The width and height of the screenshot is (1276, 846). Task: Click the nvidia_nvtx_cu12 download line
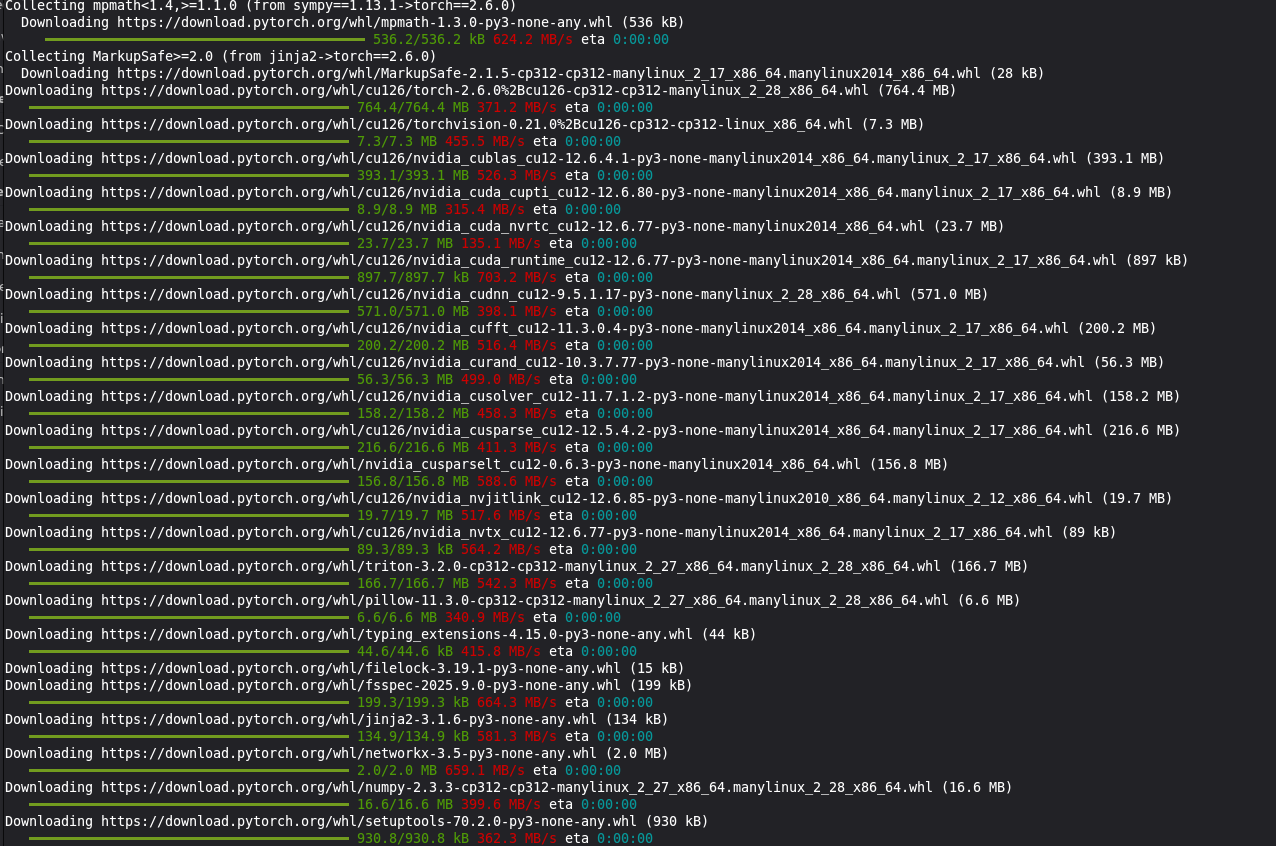[561, 532]
